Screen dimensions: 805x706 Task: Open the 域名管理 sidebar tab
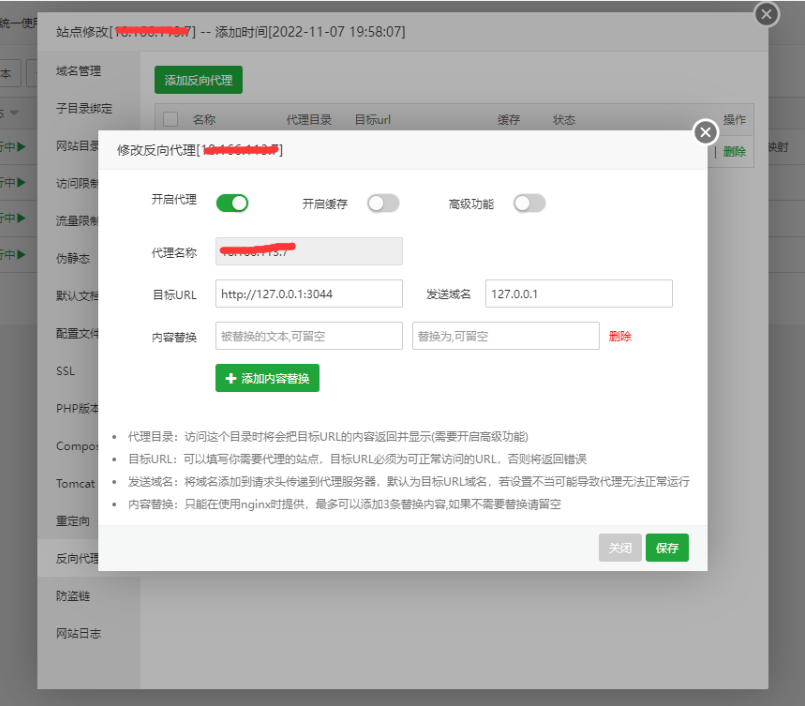[79, 71]
